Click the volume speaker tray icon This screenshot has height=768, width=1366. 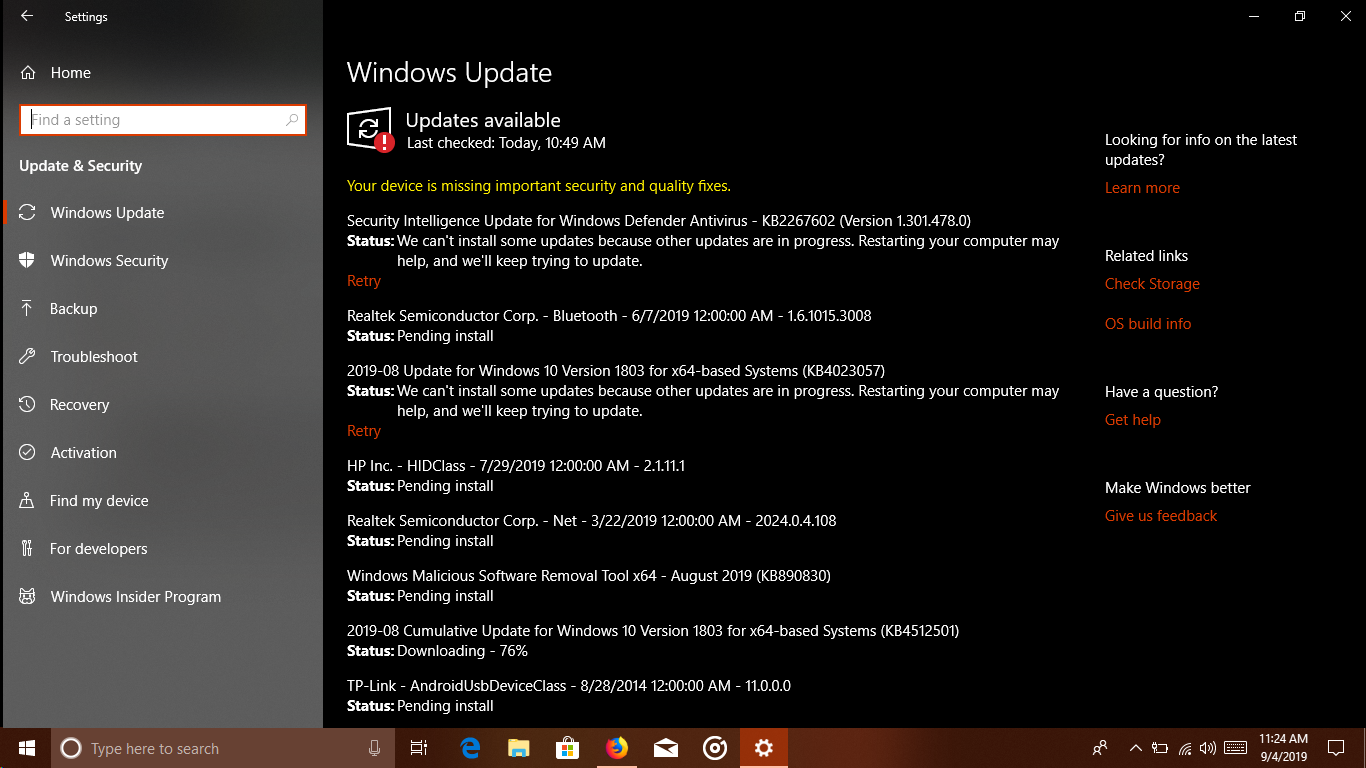1208,748
